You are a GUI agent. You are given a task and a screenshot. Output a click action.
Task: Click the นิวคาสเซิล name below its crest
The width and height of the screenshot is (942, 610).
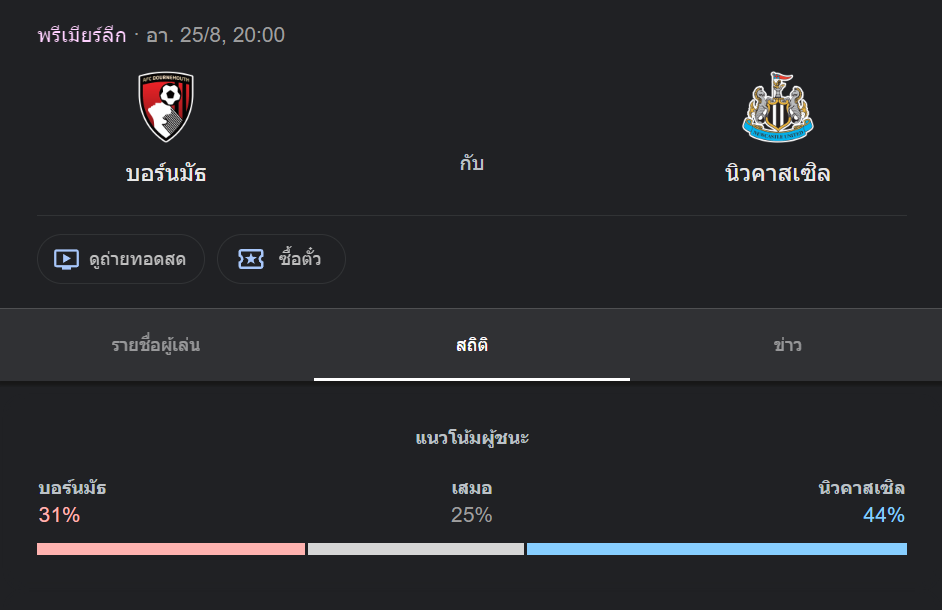pos(777,173)
